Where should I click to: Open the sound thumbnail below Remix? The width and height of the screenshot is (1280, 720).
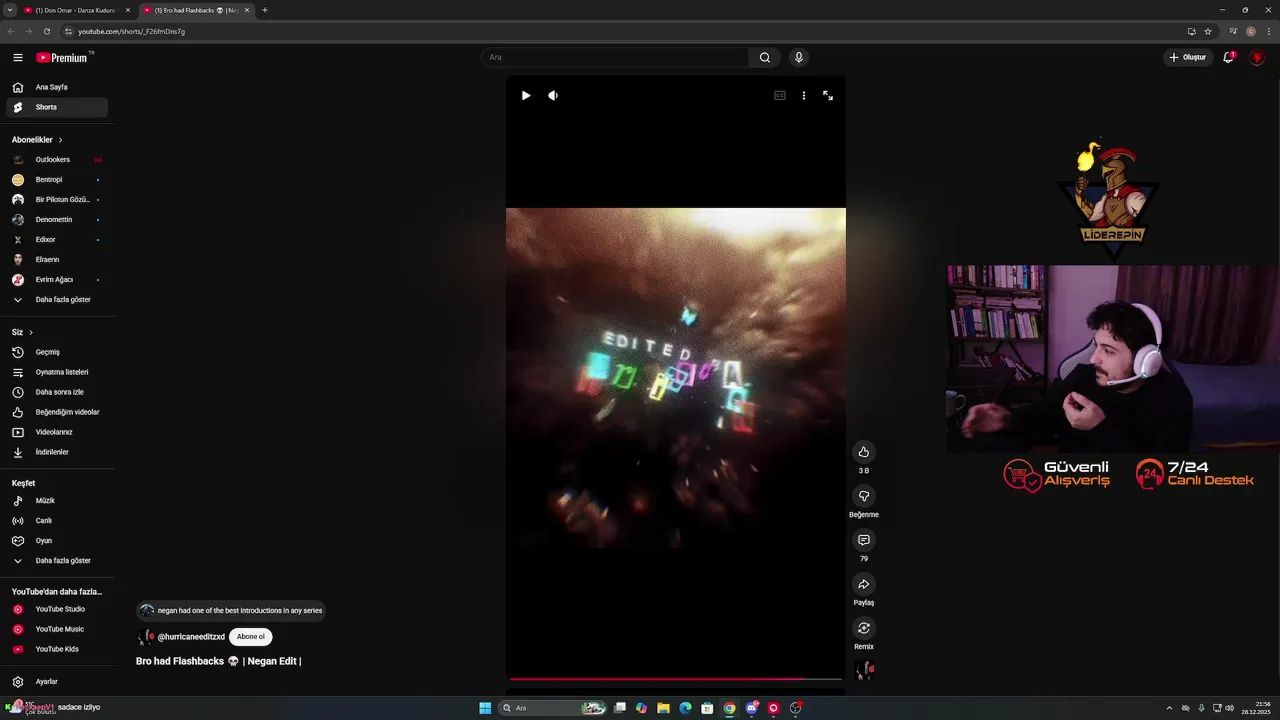[x=865, y=670]
